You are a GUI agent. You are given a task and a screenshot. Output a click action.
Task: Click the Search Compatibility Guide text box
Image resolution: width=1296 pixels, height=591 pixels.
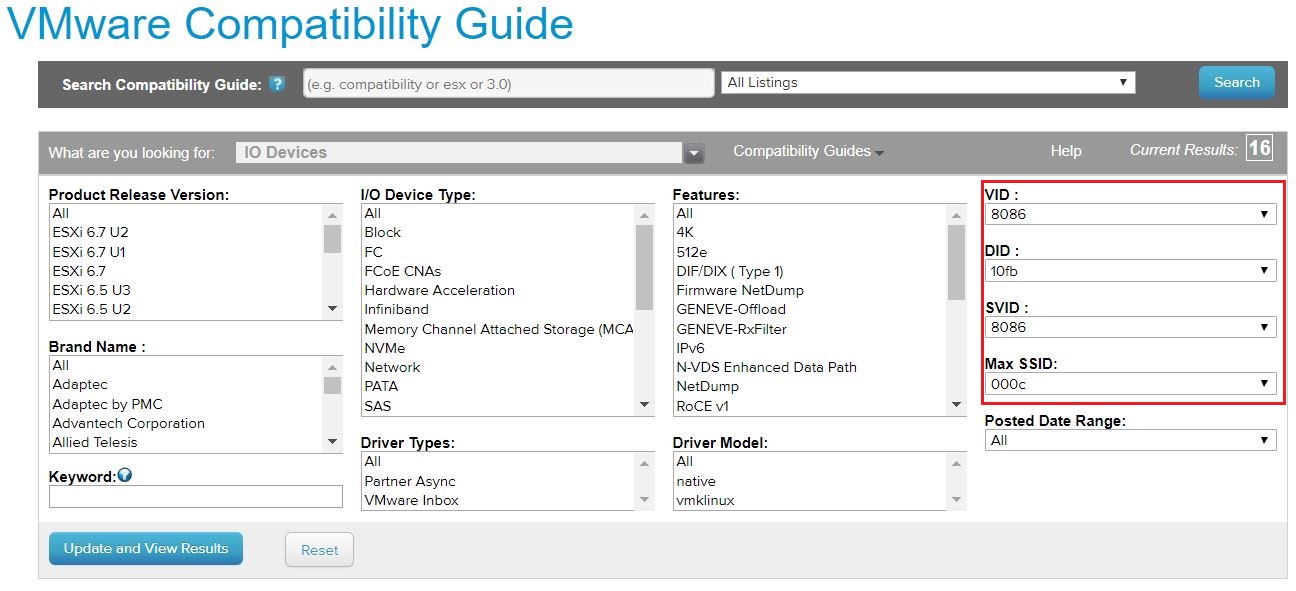pos(508,84)
